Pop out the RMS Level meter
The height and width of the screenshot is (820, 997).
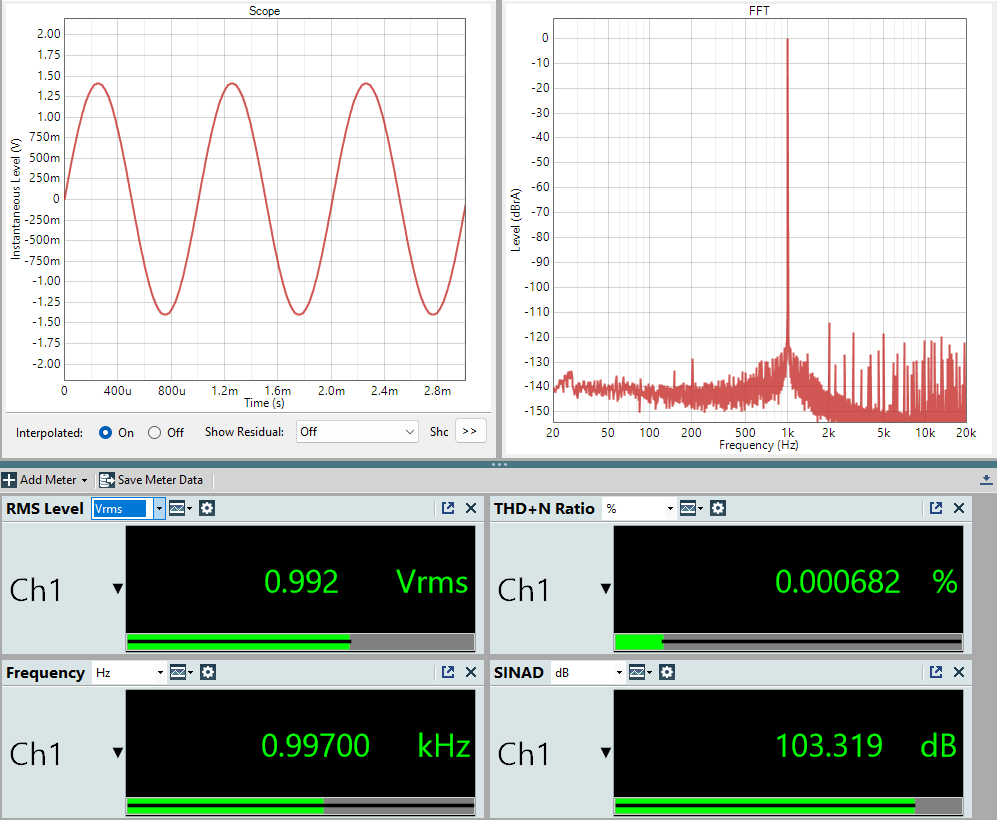click(x=448, y=509)
